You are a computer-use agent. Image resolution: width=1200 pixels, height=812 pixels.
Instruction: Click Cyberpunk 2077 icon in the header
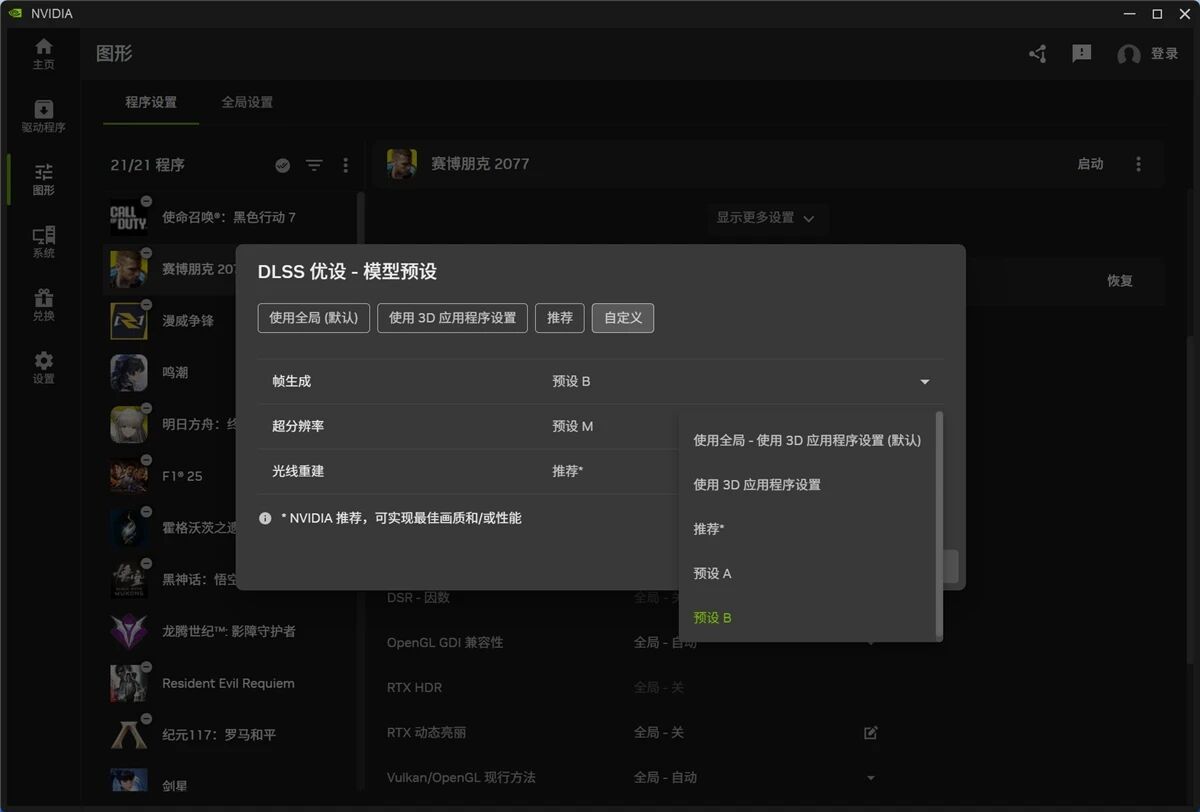point(402,164)
